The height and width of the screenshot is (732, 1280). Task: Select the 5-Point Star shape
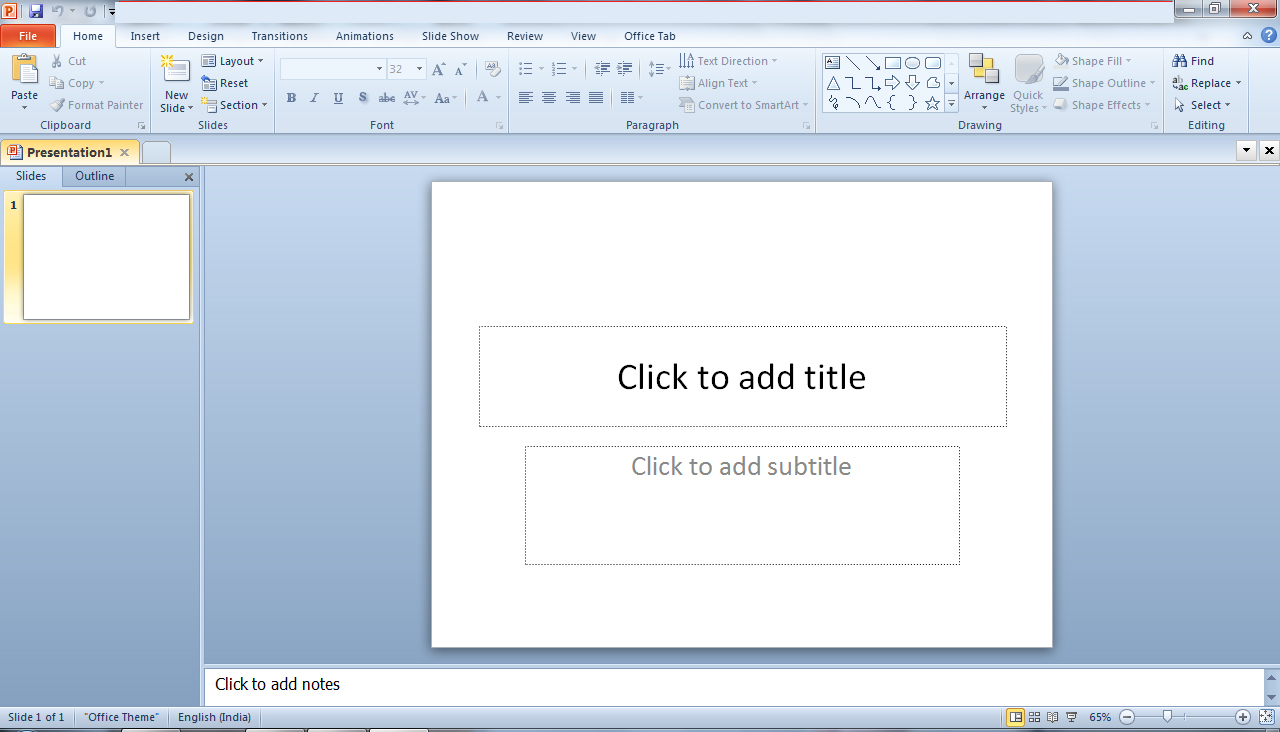pos(932,103)
